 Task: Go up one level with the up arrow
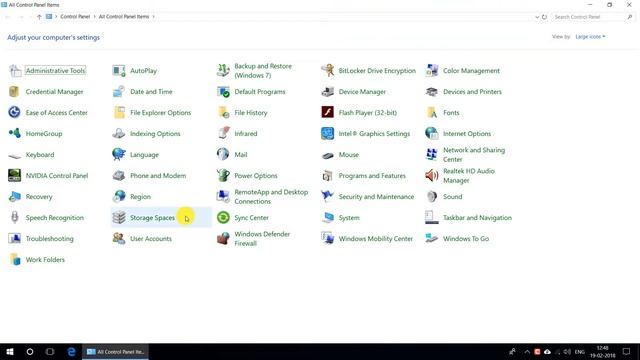pos(39,17)
